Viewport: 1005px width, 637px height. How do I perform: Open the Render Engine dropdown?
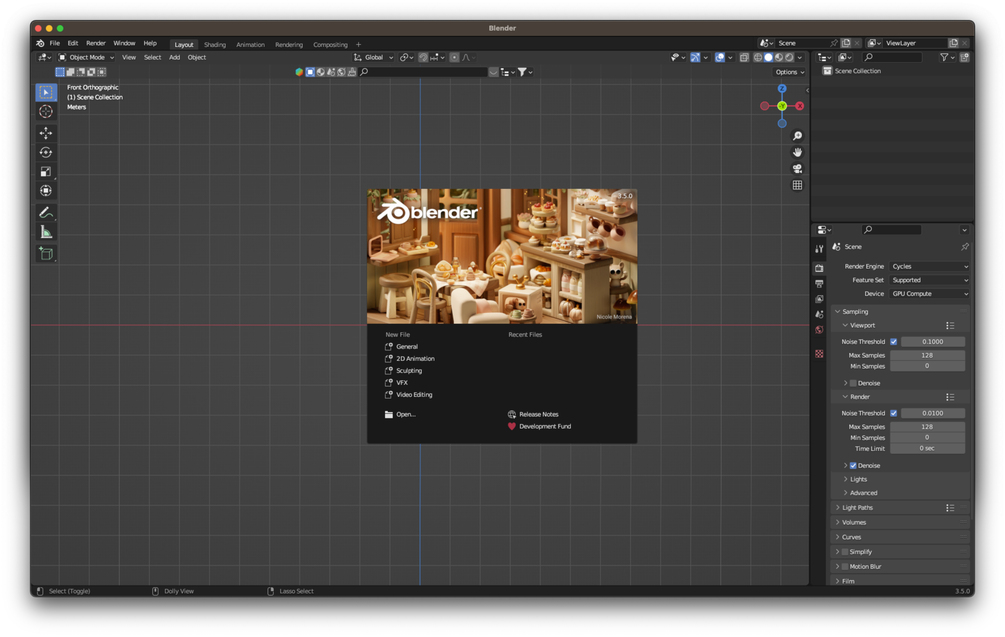pyautogui.click(x=929, y=267)
